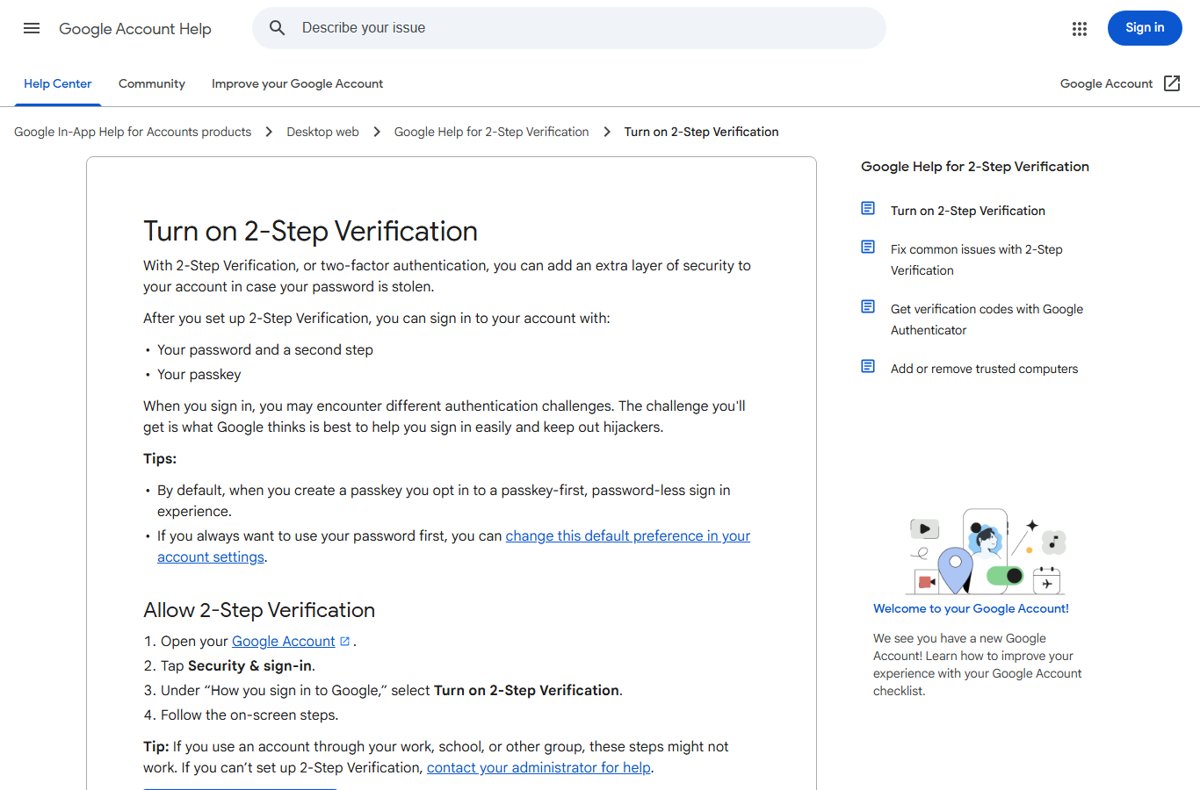This screenshot has width=1200, height=790.
Task: Click document icon next to Turn on 2-Step Verification
Action: point(868,208)
